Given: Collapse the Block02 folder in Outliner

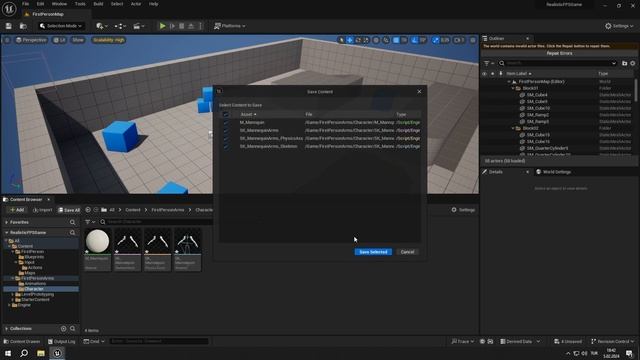Looking at the screenshot, I should 513,128.
